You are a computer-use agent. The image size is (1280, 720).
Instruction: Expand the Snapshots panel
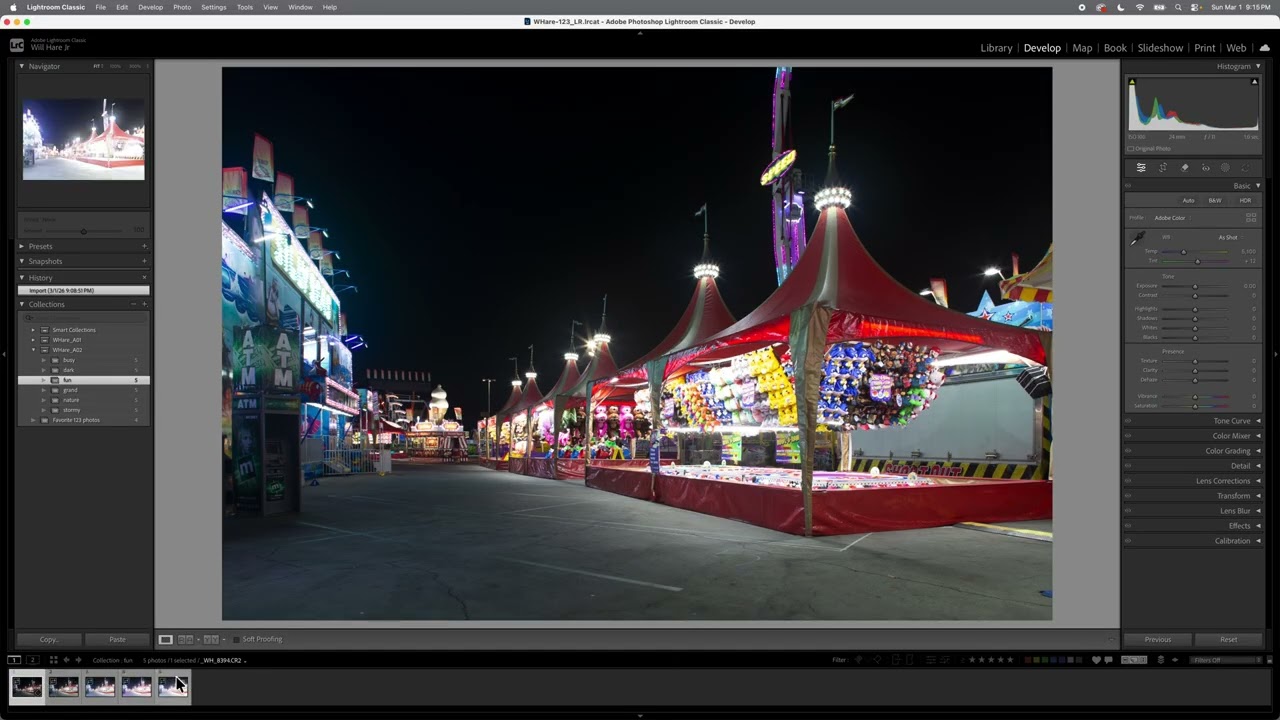tap(22, 261)
